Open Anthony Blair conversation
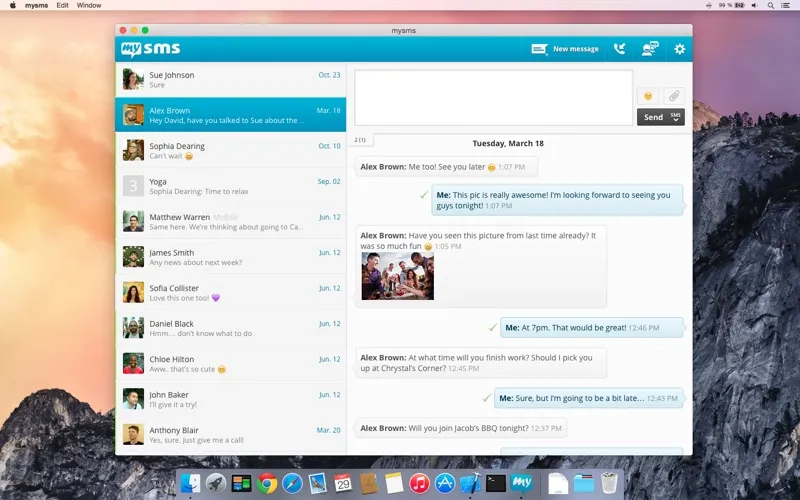This screenshot has height=500, width=800. coord(231,434)
